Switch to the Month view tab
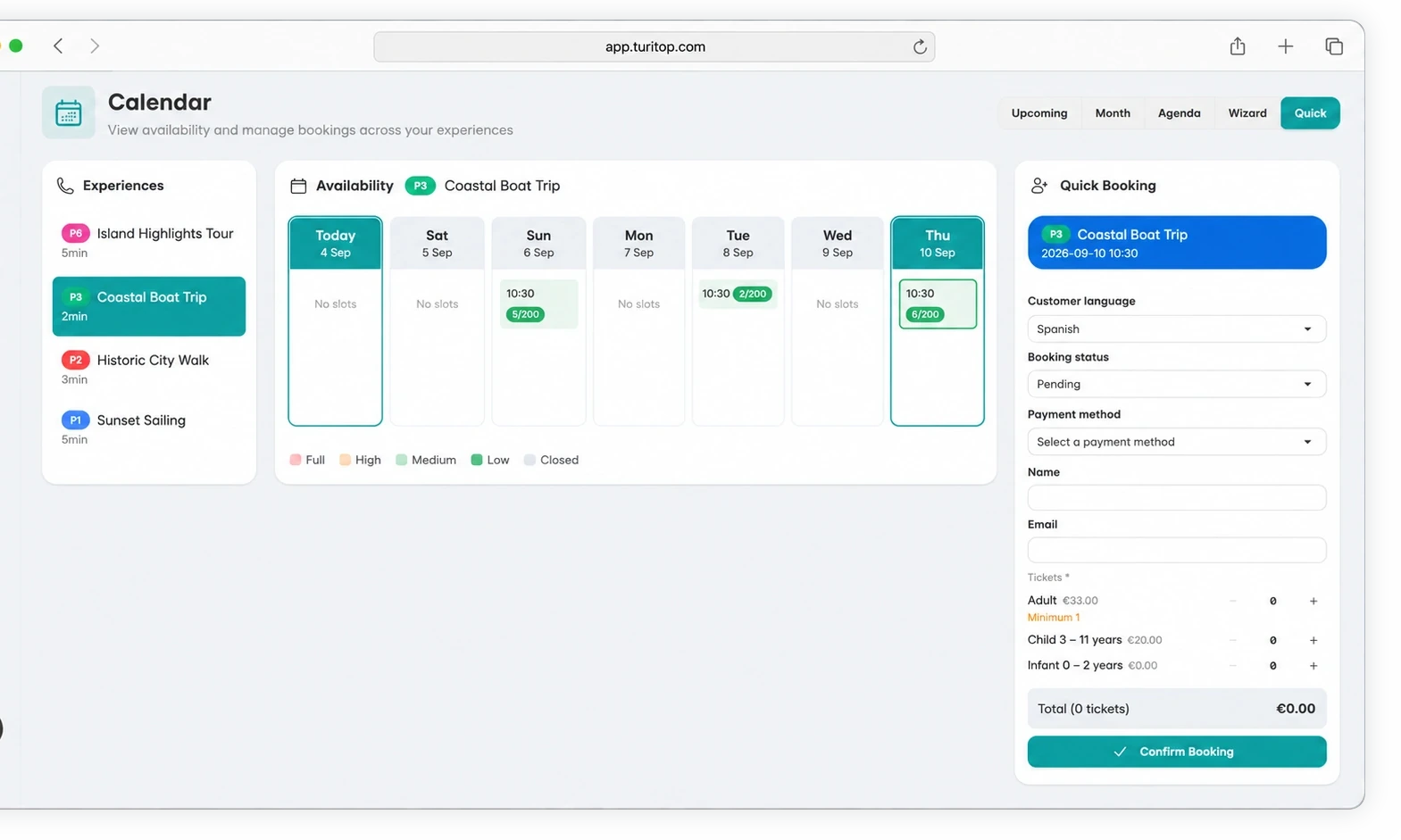 [x=1113, y=113]
